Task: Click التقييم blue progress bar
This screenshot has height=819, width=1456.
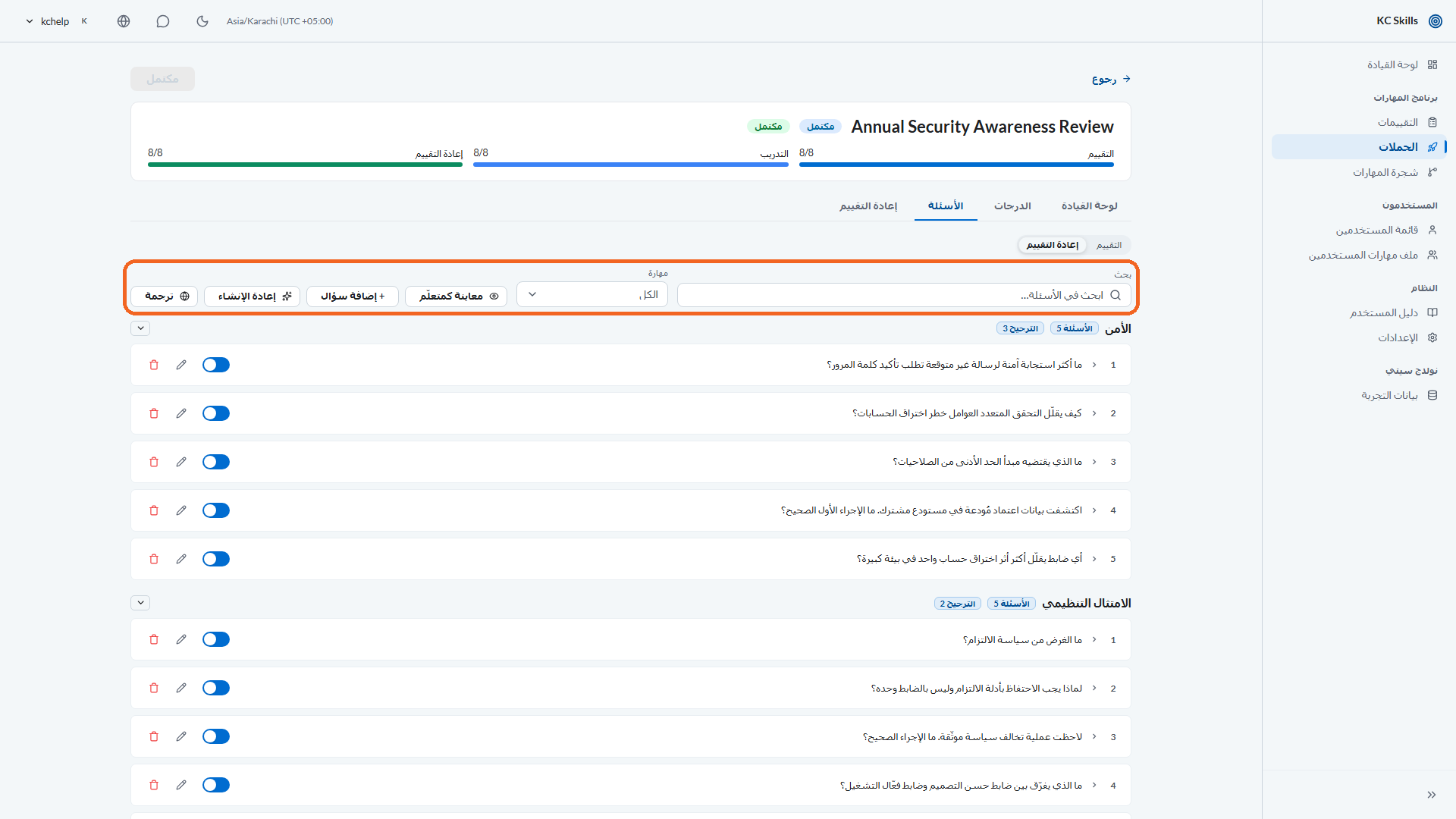Action: (956, 165)
